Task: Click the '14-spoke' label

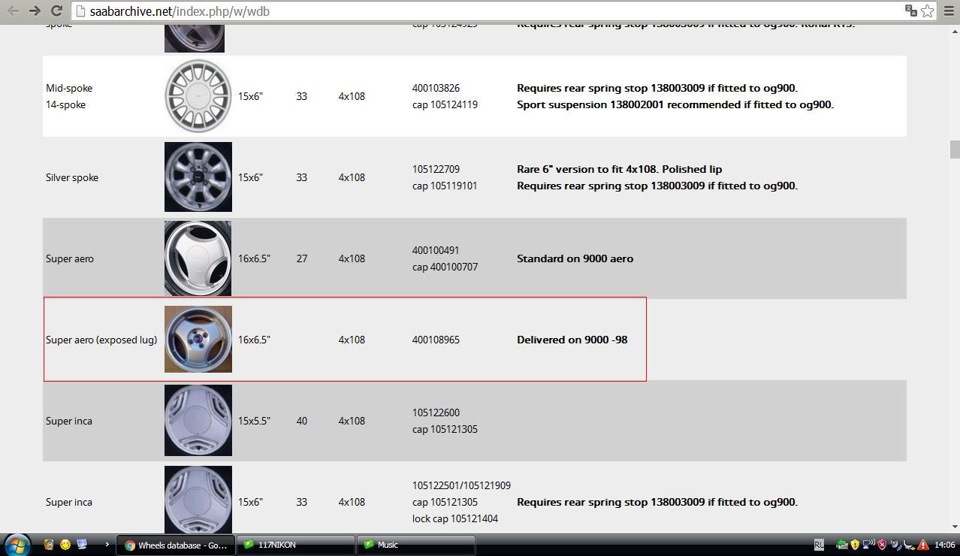Action: tap(66, 105)
